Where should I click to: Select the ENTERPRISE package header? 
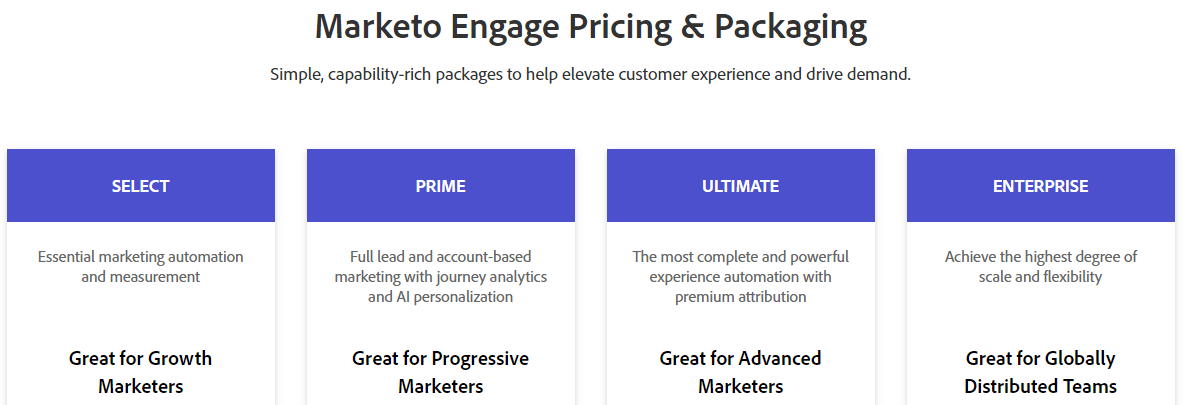pyautogui.click(x=1040, y=186)
